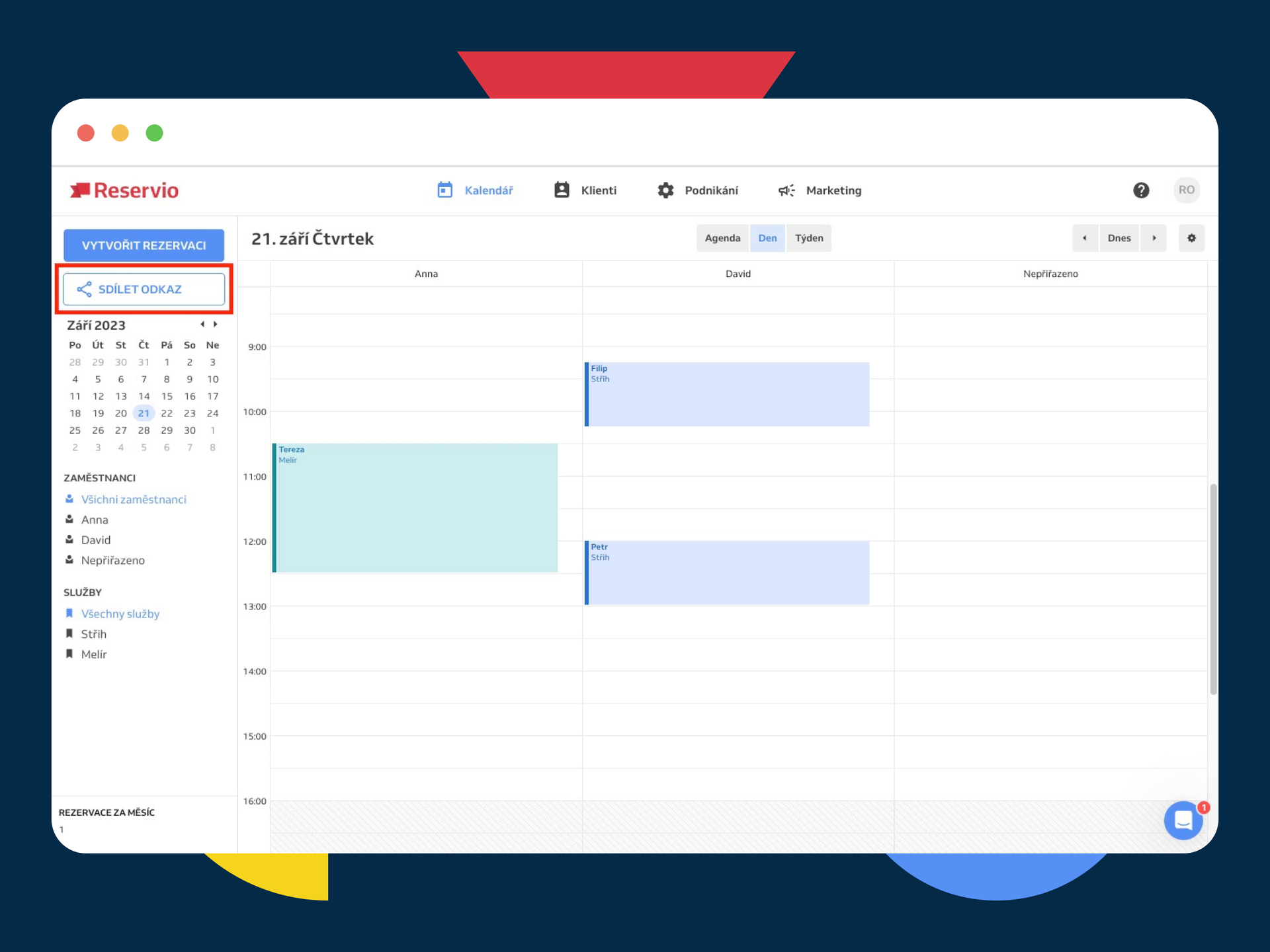This screenshot has height=952, width=1270.
Task: Switch to the Agenda view tab
Action: 722,238
